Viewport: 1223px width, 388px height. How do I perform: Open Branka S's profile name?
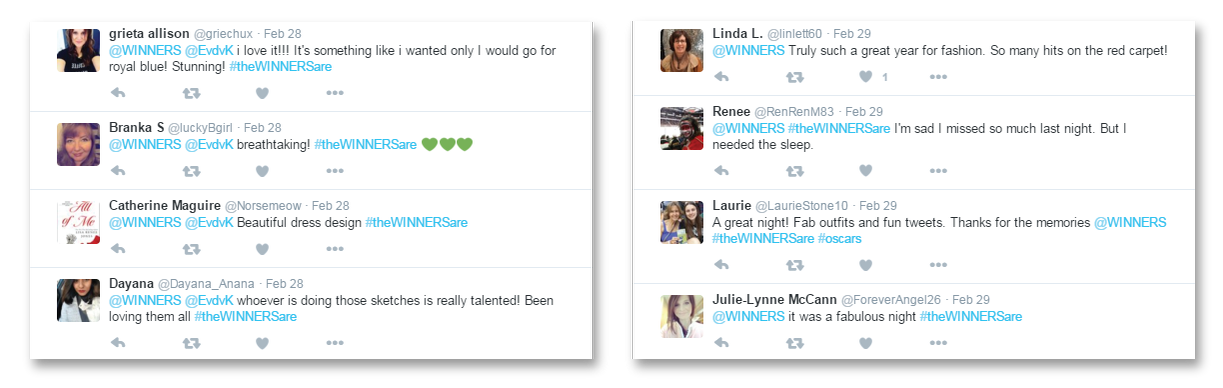pyautogui.click(x=135, y=128)
